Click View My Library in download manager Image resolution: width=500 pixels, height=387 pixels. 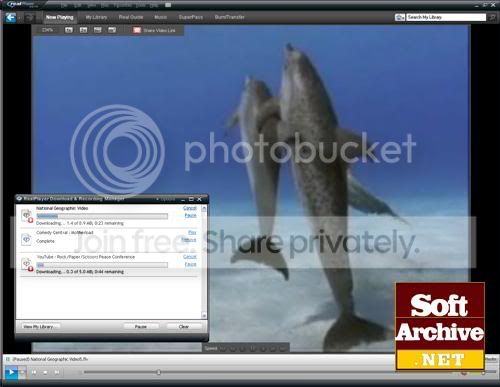(40, 326)
